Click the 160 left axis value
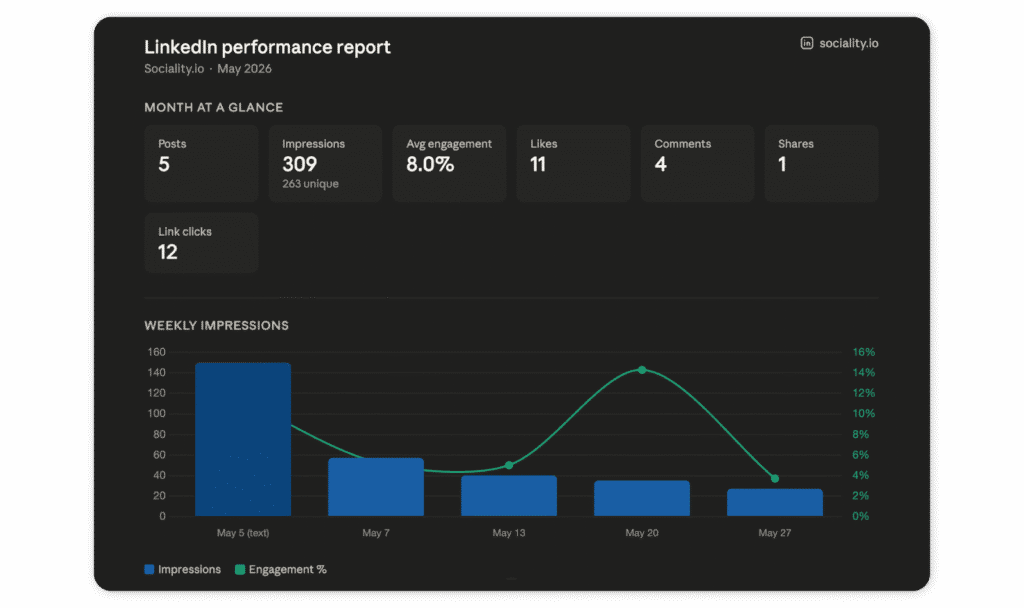This screenshot has width=1024, height=608. [x=157, y=352]
